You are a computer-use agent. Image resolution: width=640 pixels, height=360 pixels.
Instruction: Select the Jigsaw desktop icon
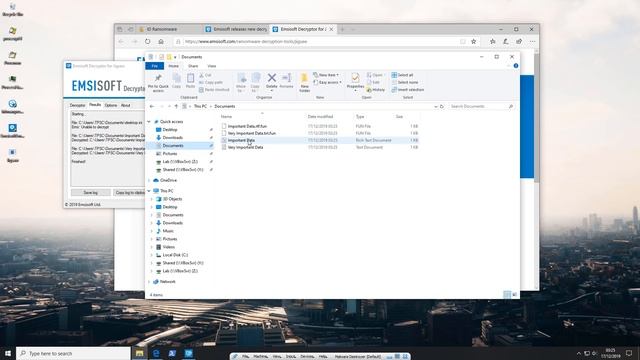click(x=13, y=156)
